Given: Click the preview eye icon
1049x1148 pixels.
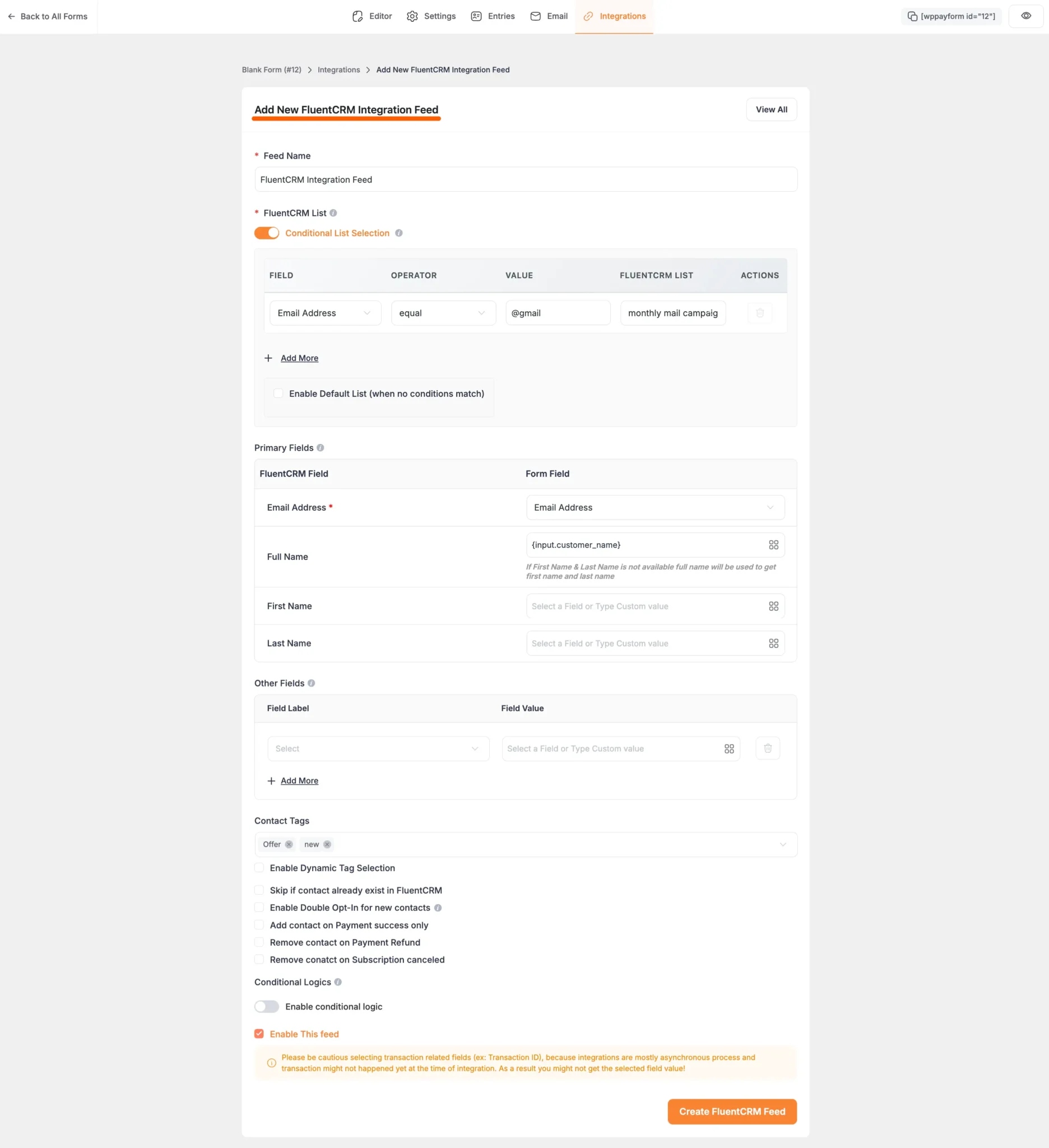Looking at the screenshot, I should 1025,16.
